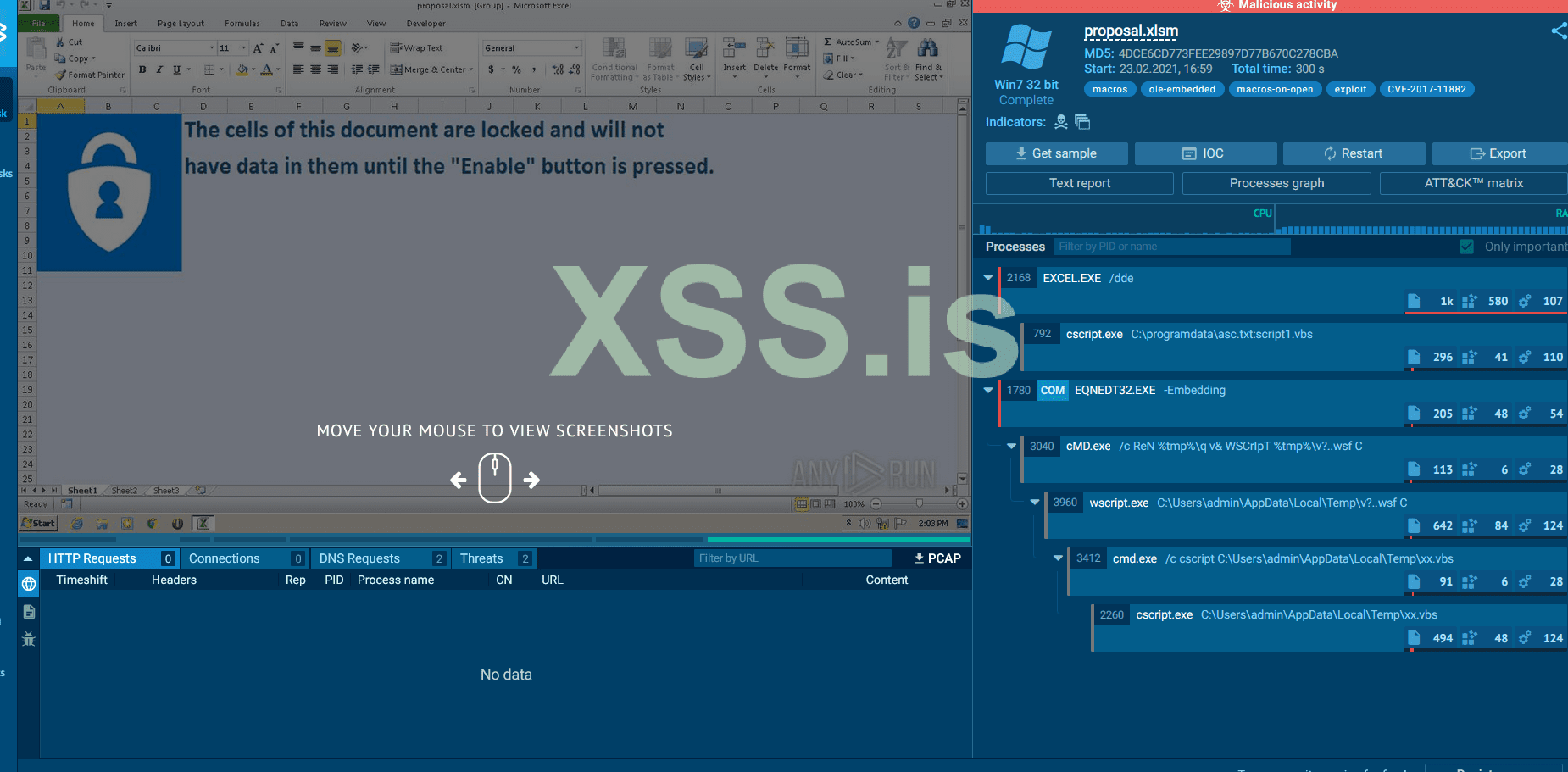The image size is (1568, 772).
Task: Open the Text report
Action: [x=1080, y=183]
